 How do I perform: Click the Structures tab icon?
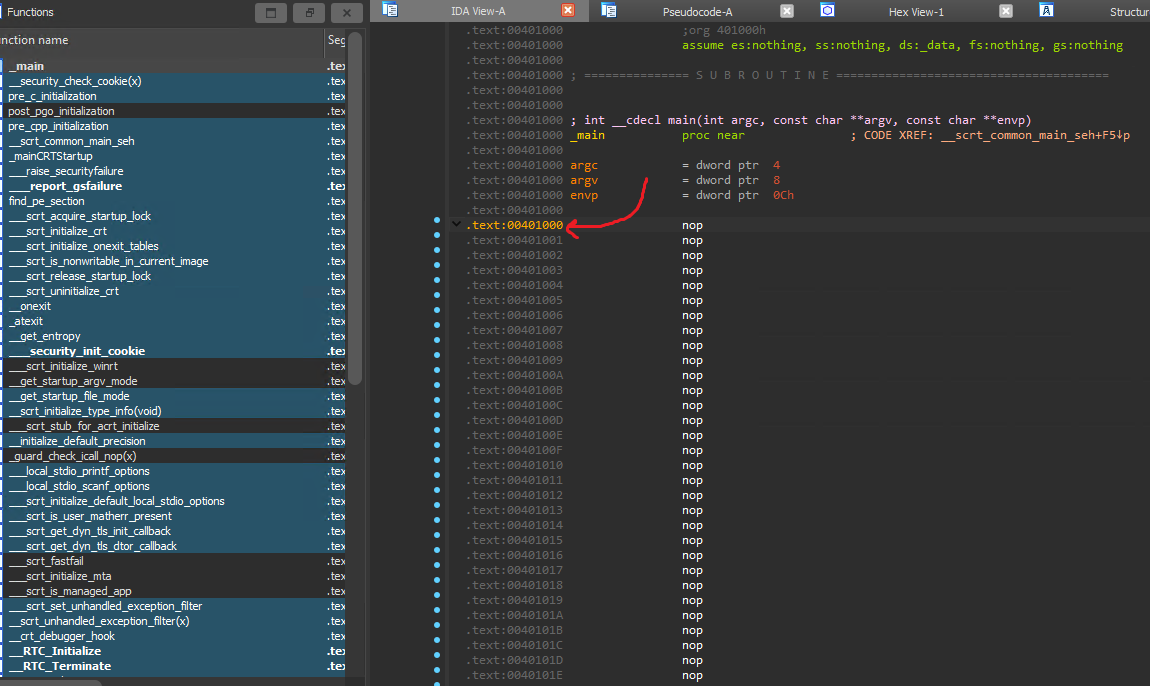point(1046,11)
